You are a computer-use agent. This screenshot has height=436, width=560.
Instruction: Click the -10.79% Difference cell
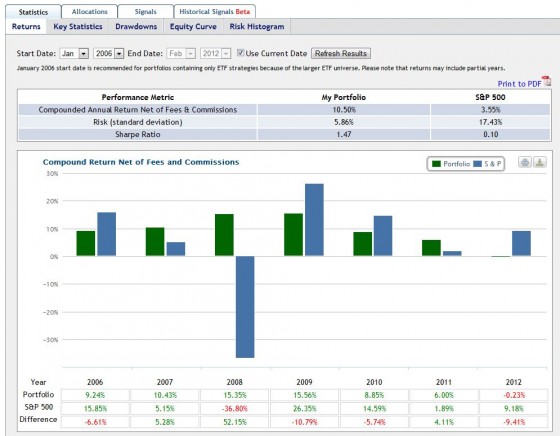click(x=304, y=422)
